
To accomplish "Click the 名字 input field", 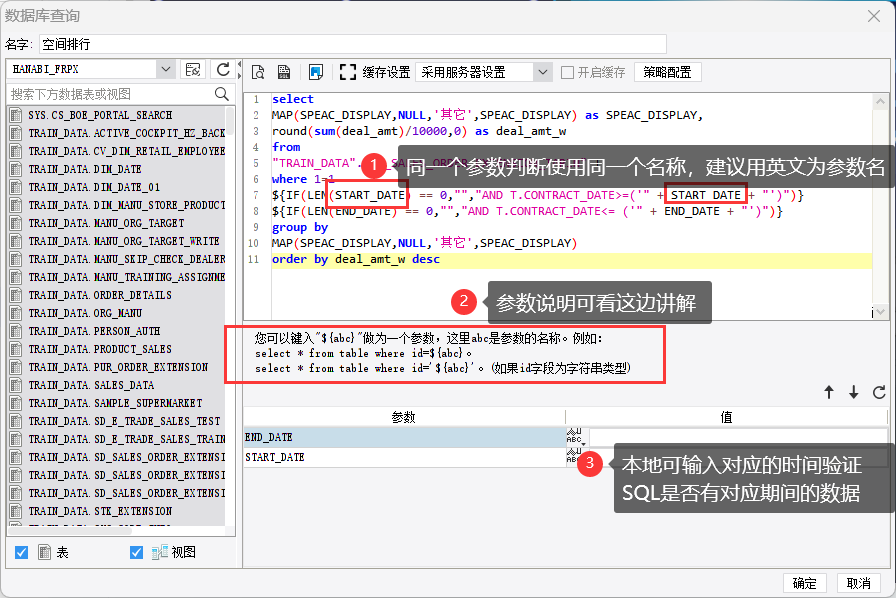I will click(353, 44).
